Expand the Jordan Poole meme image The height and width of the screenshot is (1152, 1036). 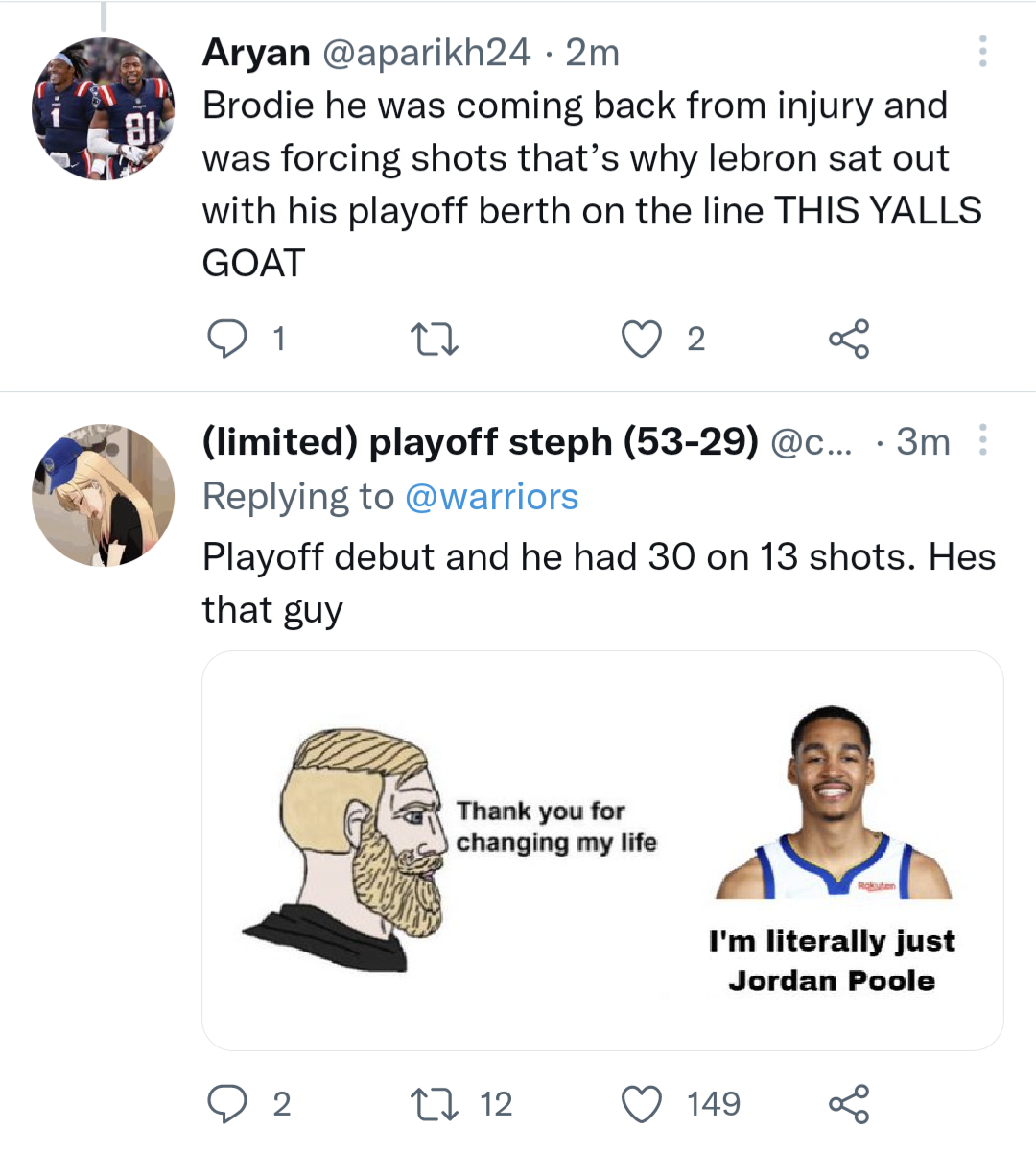click(602, 850)
